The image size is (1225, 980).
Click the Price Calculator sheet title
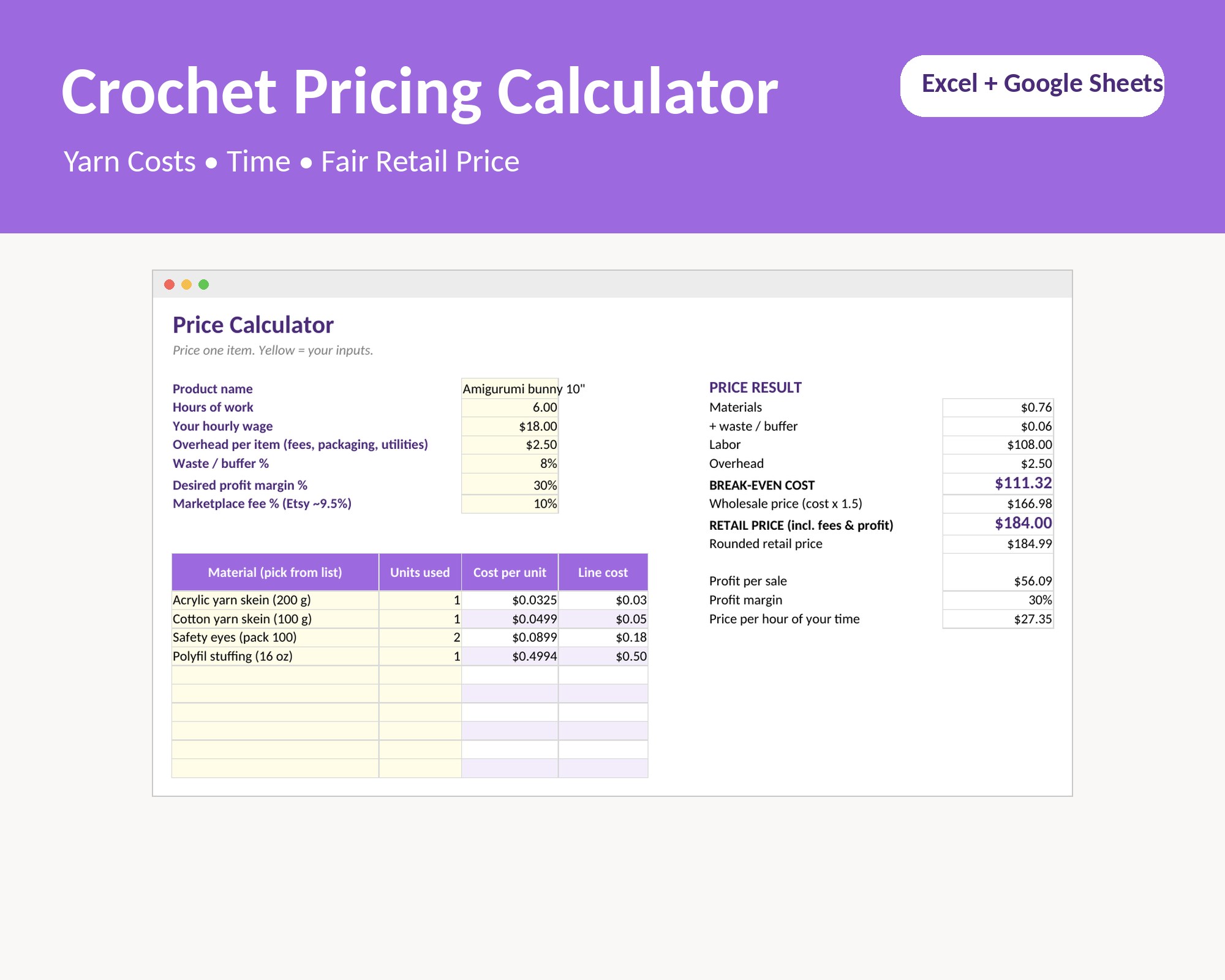tap(253, 325)
